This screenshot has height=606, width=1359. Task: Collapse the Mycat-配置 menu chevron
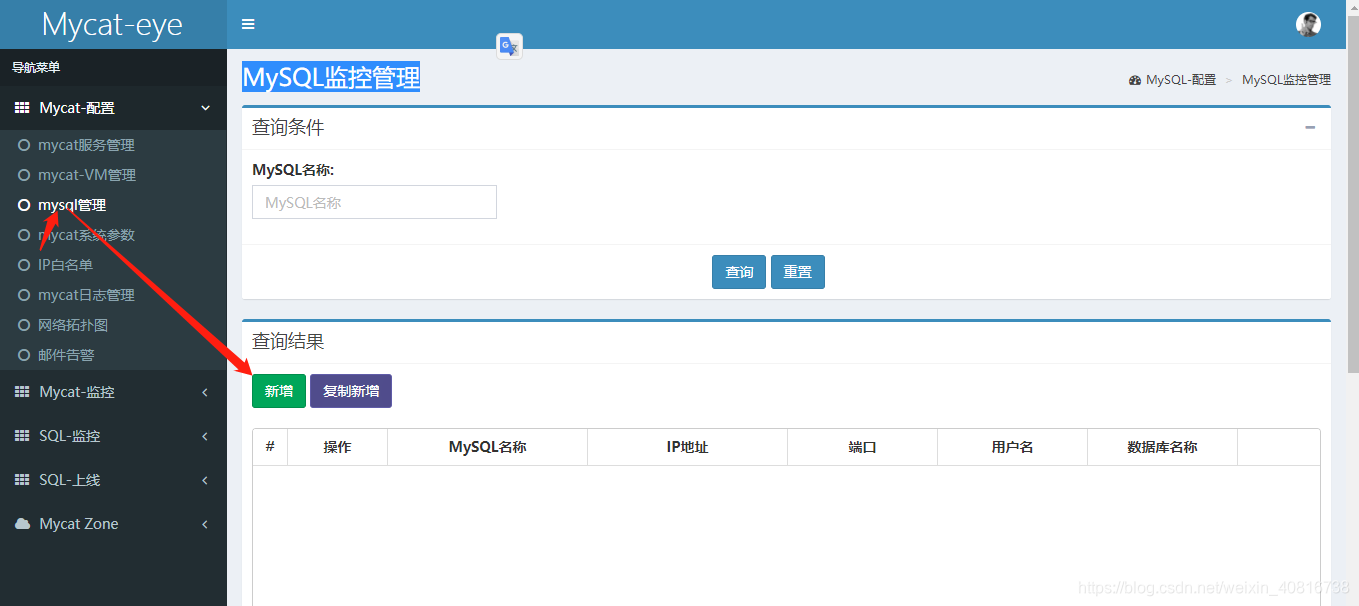[205, 108]
